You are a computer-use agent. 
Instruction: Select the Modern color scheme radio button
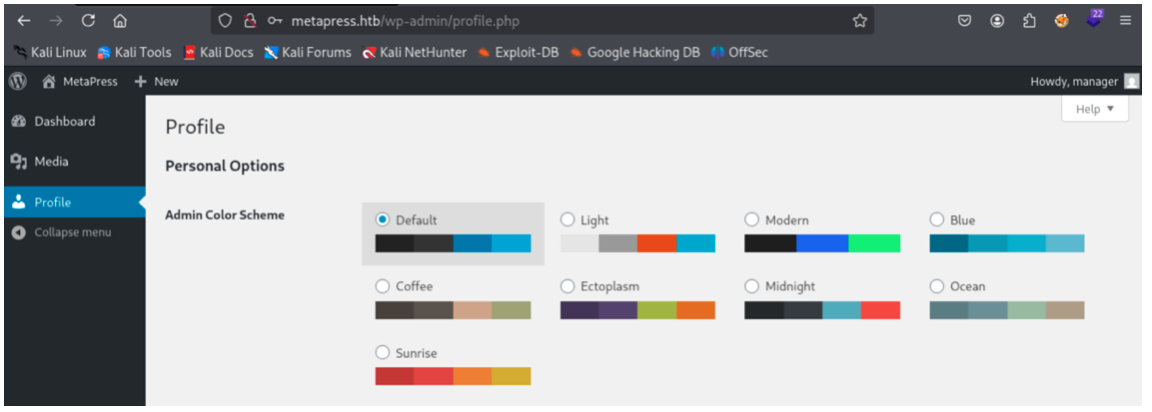752,219
